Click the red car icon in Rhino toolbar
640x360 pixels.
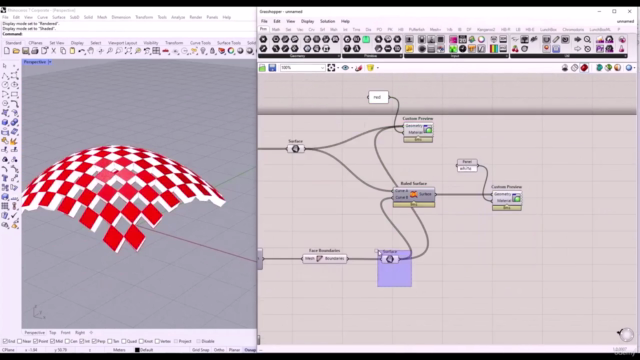click(166, 51)
